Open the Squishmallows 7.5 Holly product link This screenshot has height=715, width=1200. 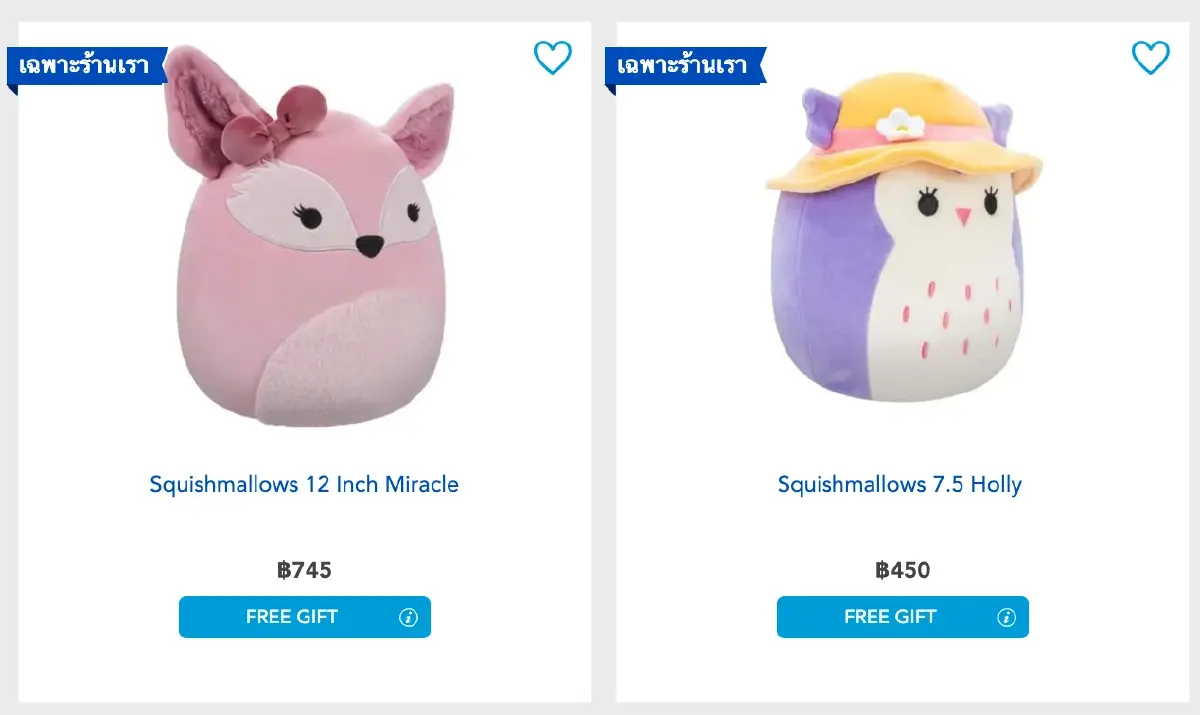tap(899, 485)
